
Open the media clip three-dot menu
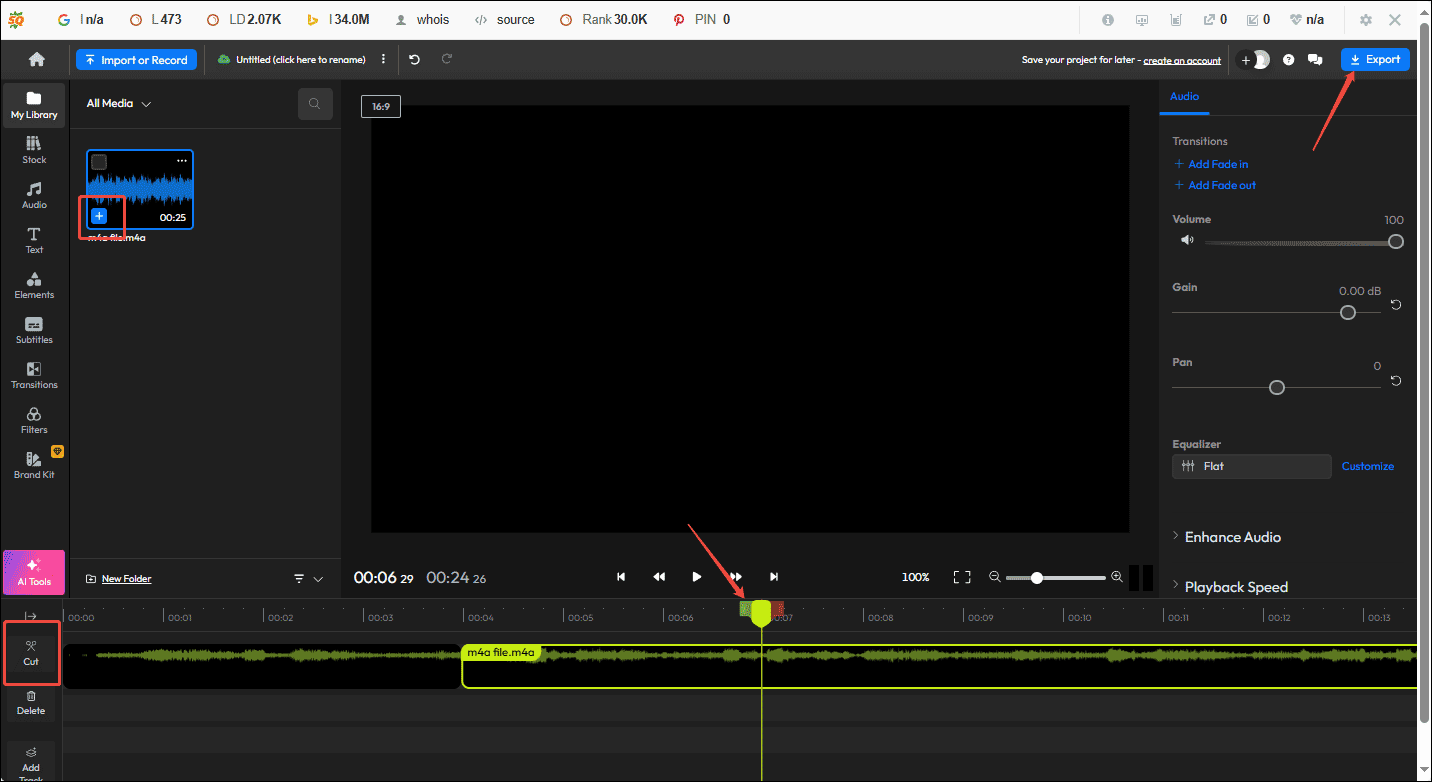click(182, 161)
